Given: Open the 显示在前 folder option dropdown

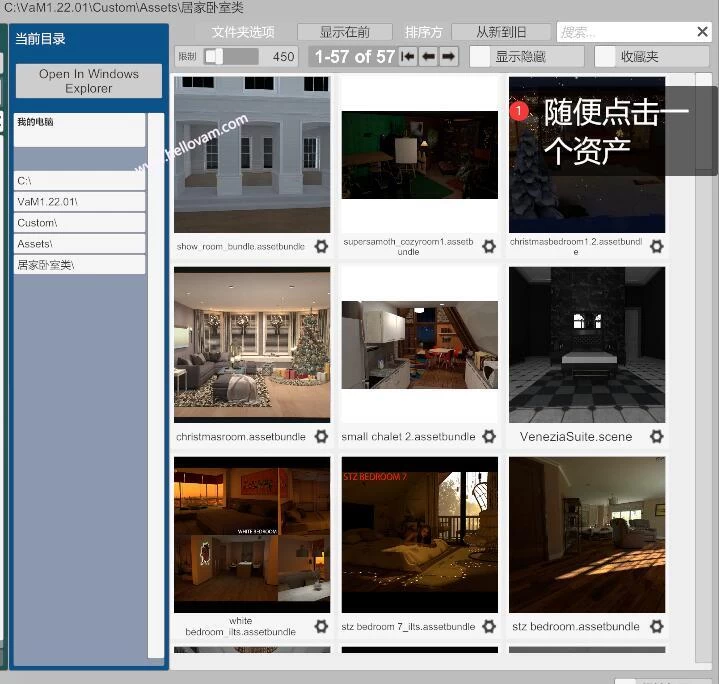Looking at the screenshot, I should (344, 32).
